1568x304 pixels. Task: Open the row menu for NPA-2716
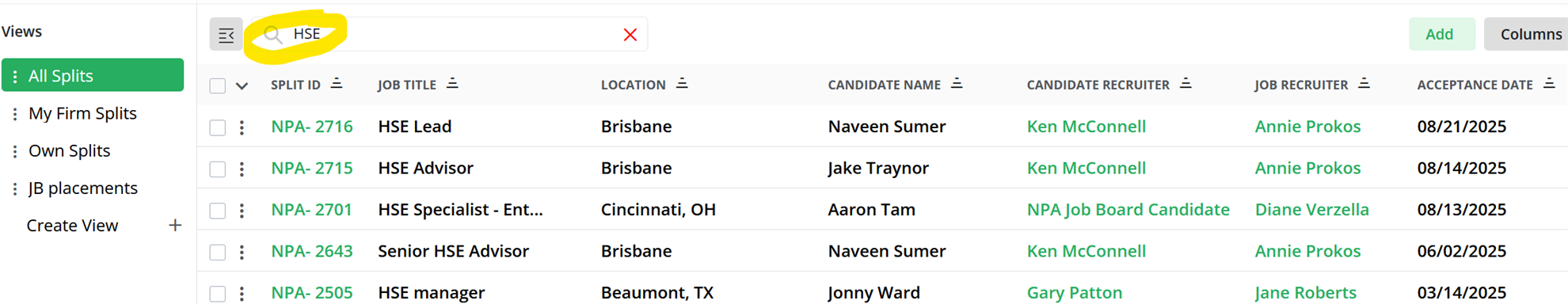[242, 127]
